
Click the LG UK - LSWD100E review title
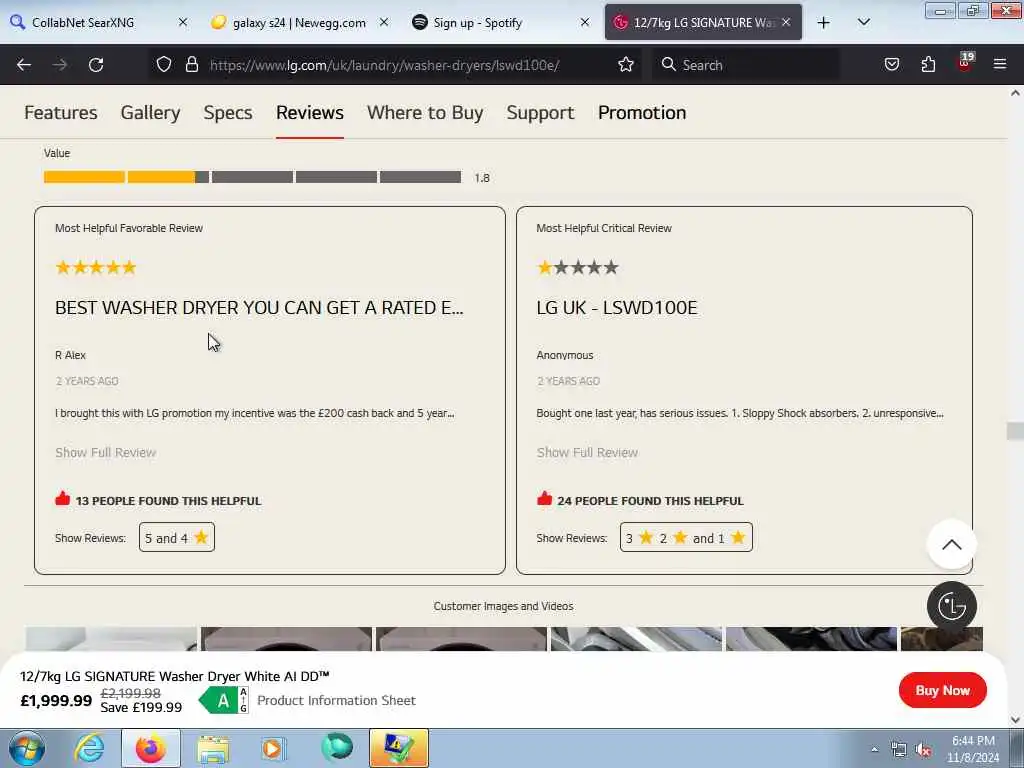click(x=616, y=308)
